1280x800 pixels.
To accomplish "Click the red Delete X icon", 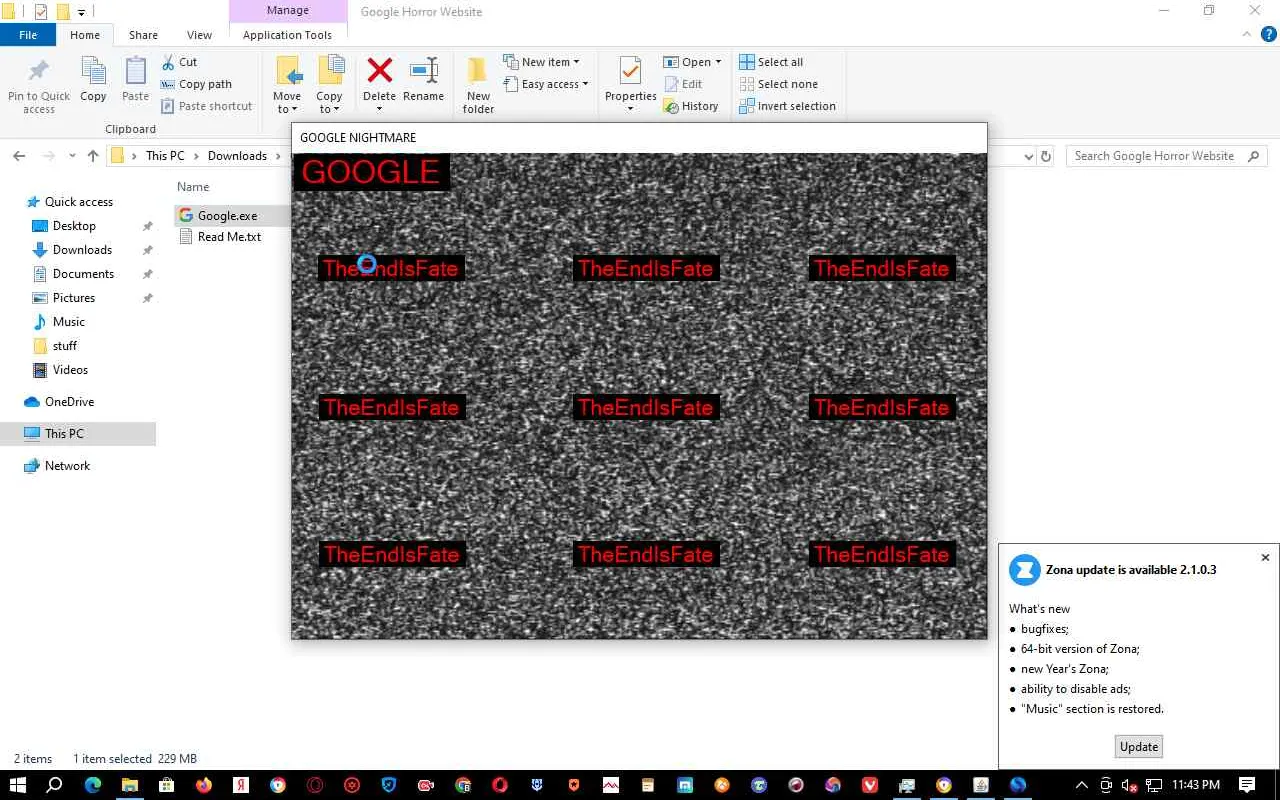I will 379,70.
